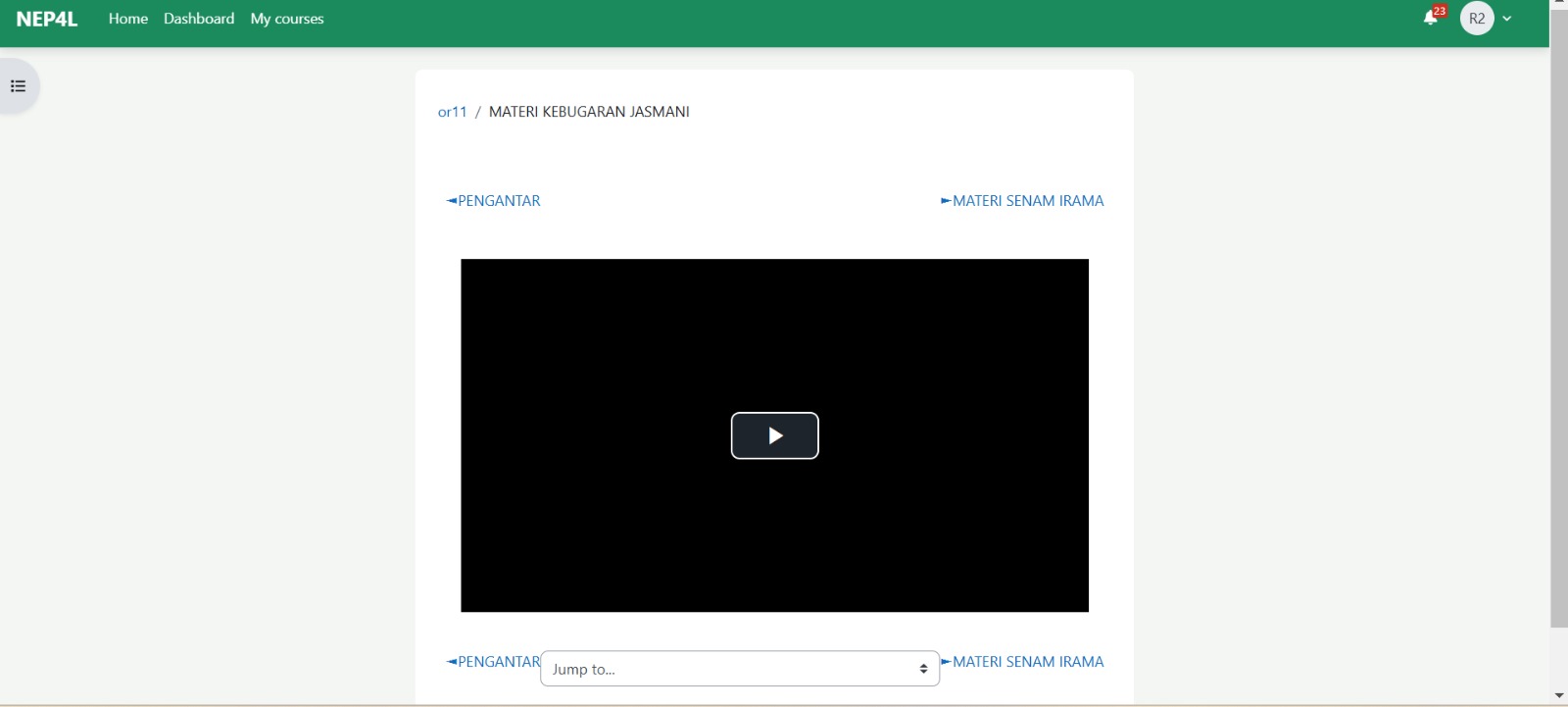This screenshot has height=707, width=1568.
Task: Click the NEP4L site logo
Action: pyautogui.click(x=47, y=19)
